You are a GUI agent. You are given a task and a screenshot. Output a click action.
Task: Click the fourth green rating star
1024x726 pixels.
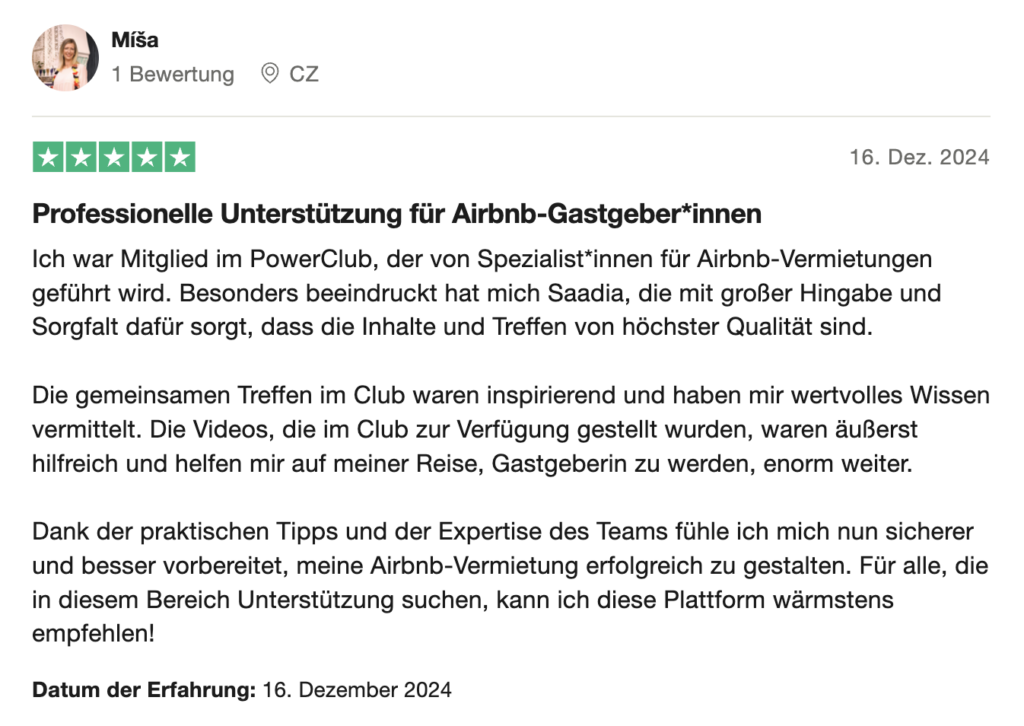[x=147, y=157]
